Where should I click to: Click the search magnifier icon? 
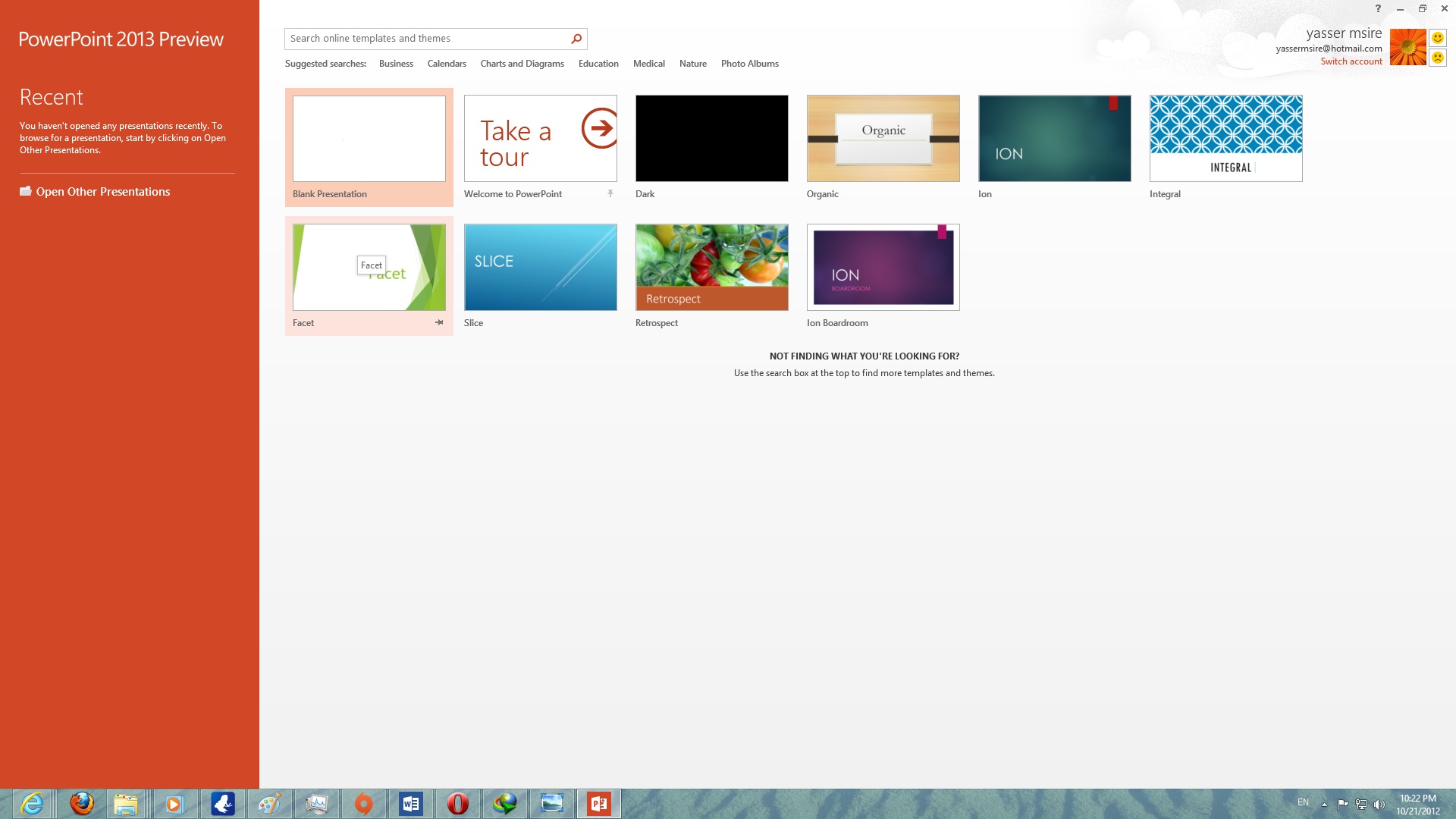coord(576,39)
